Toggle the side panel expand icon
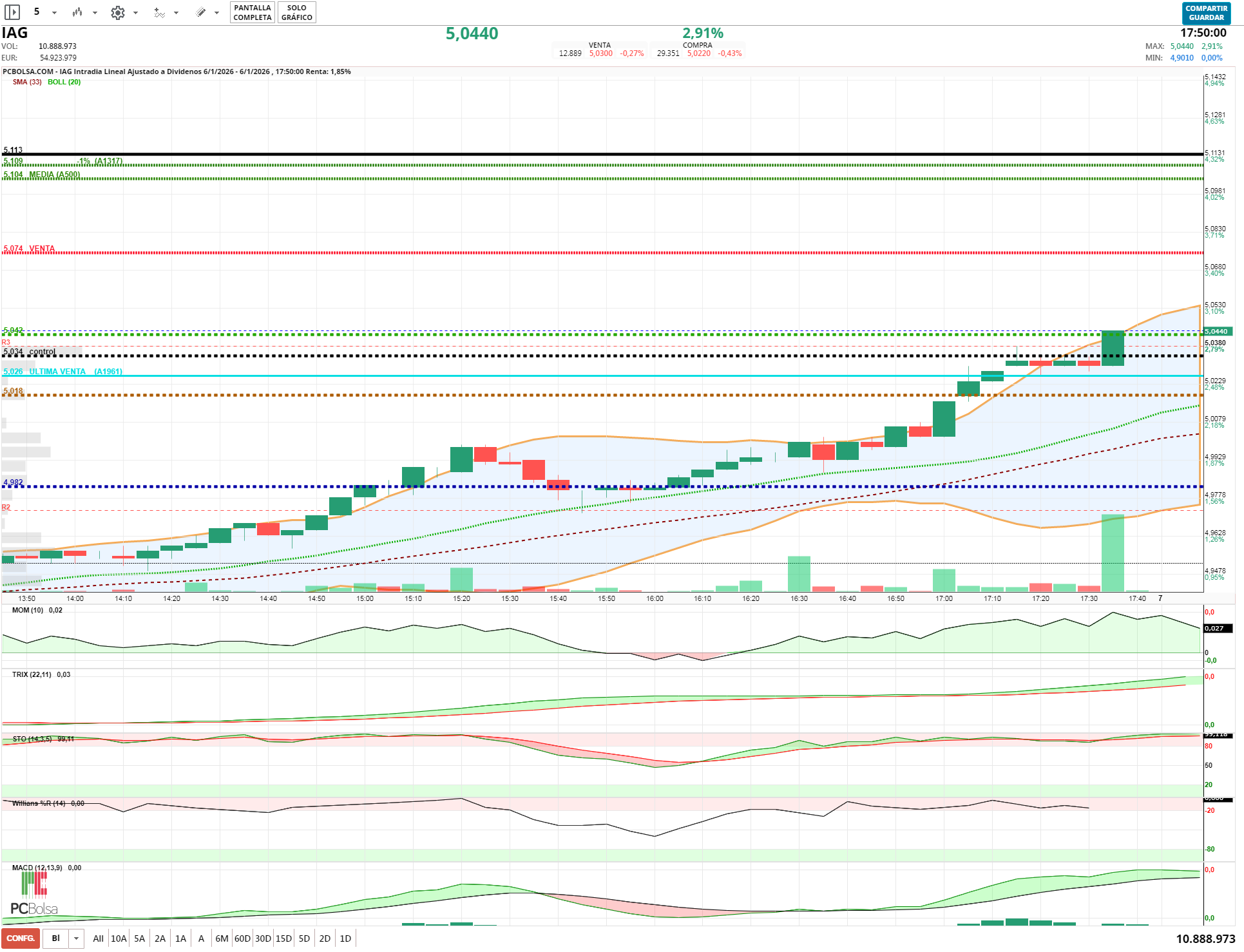The height and width of the screenshot is (952, 1244). click(12, 12)
